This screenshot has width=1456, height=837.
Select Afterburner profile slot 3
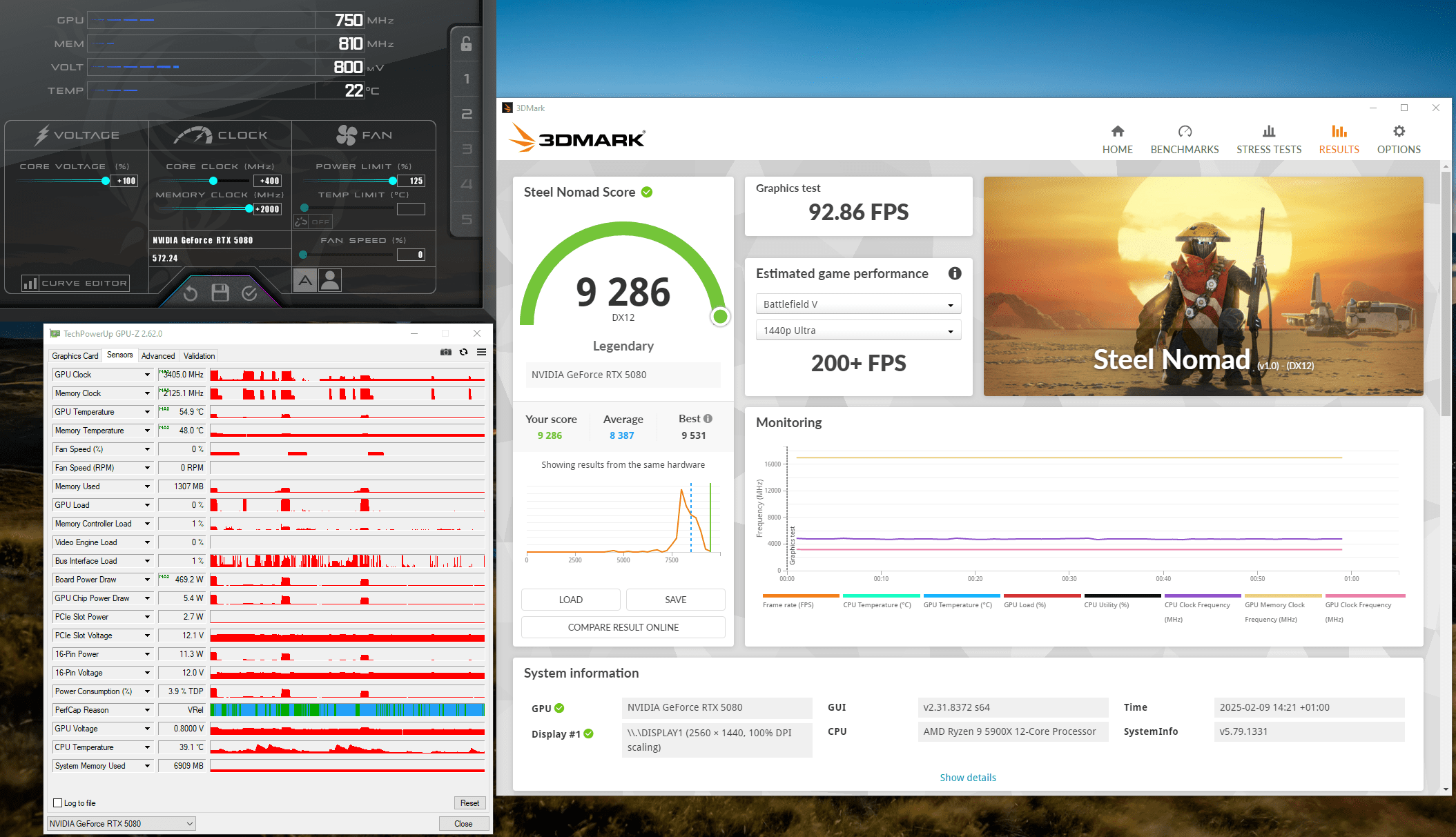467,149
